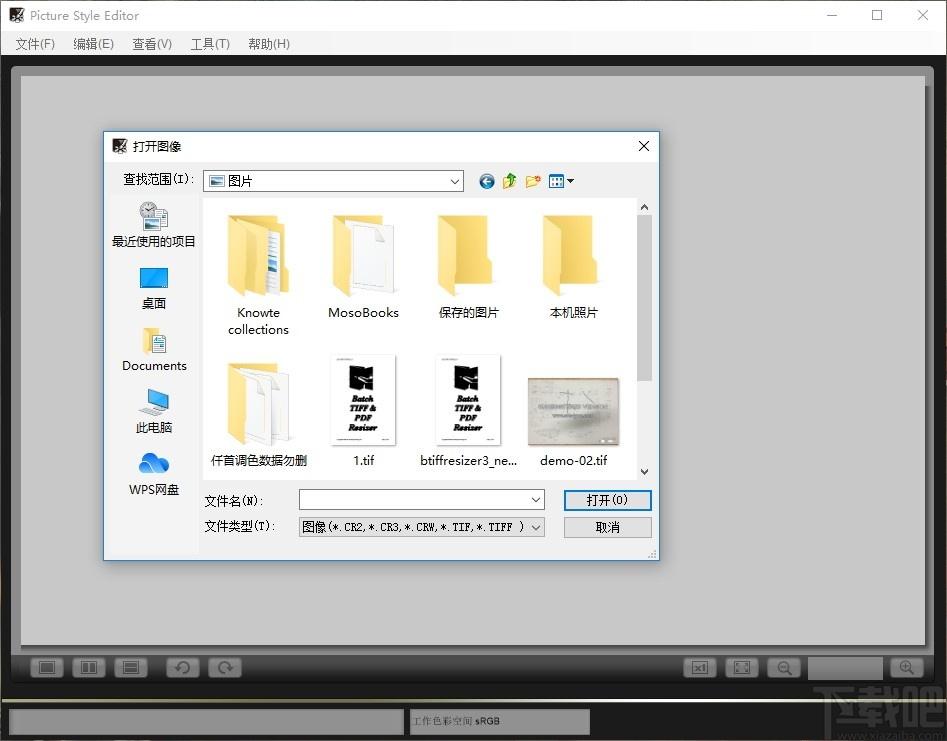
Task: Open the 文件(F) menu
Action: point(35,44)
